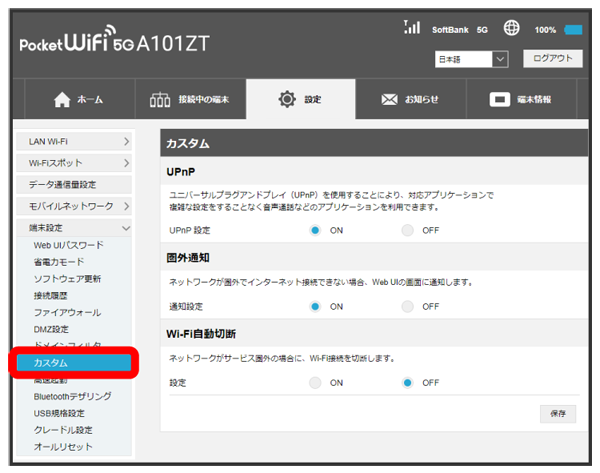Select OFF for Wi-Fi自動切断 setting
Screen dimensions: 600x473
(x=407, y=382)
